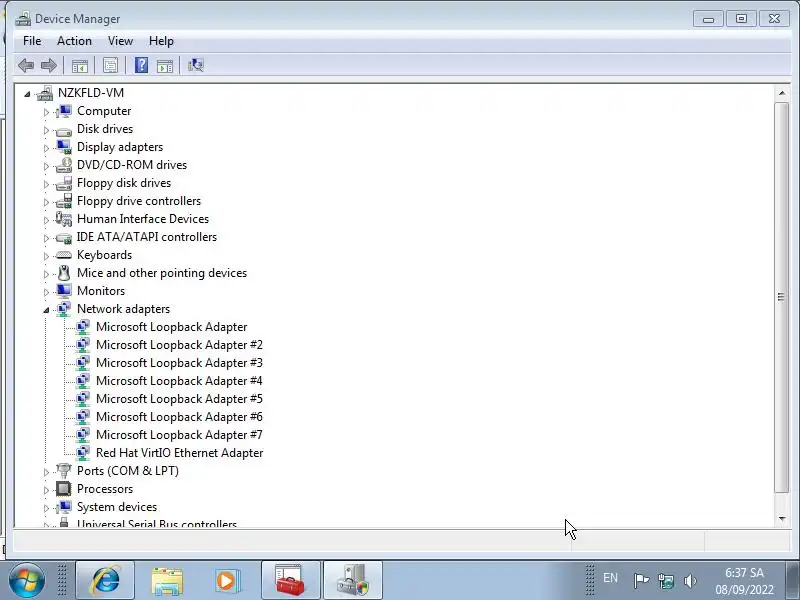Open the Properties toolbar icon
The image size is (800, 600).
110,65
